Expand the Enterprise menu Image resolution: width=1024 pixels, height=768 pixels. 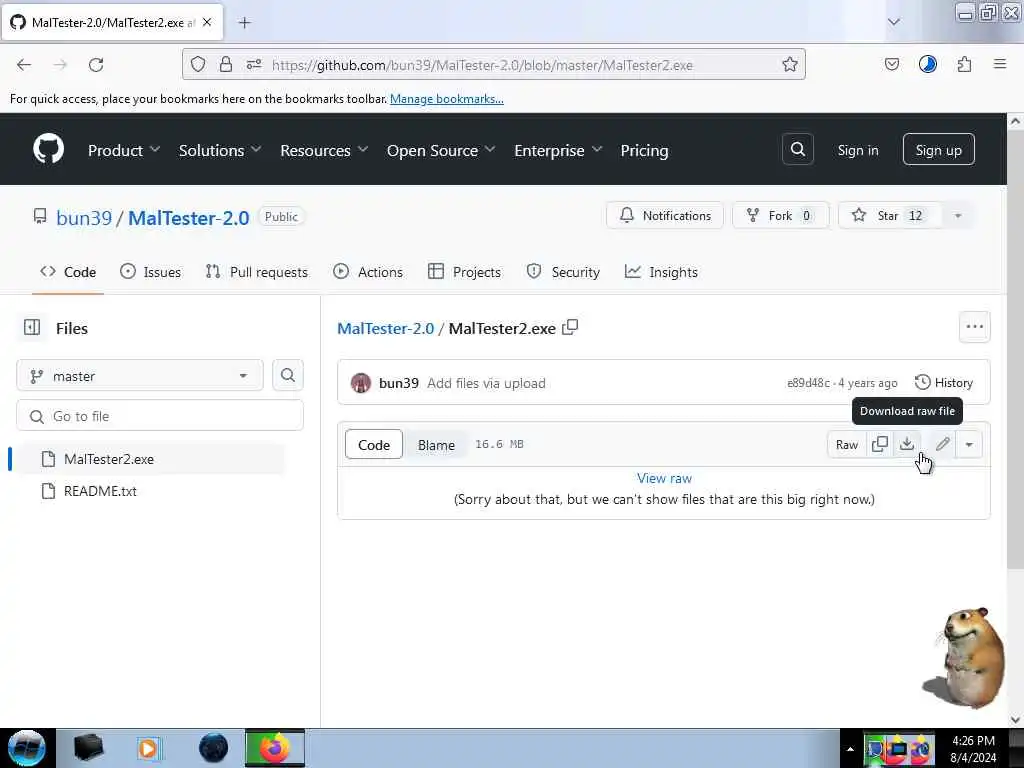click(x=558, y=150)
